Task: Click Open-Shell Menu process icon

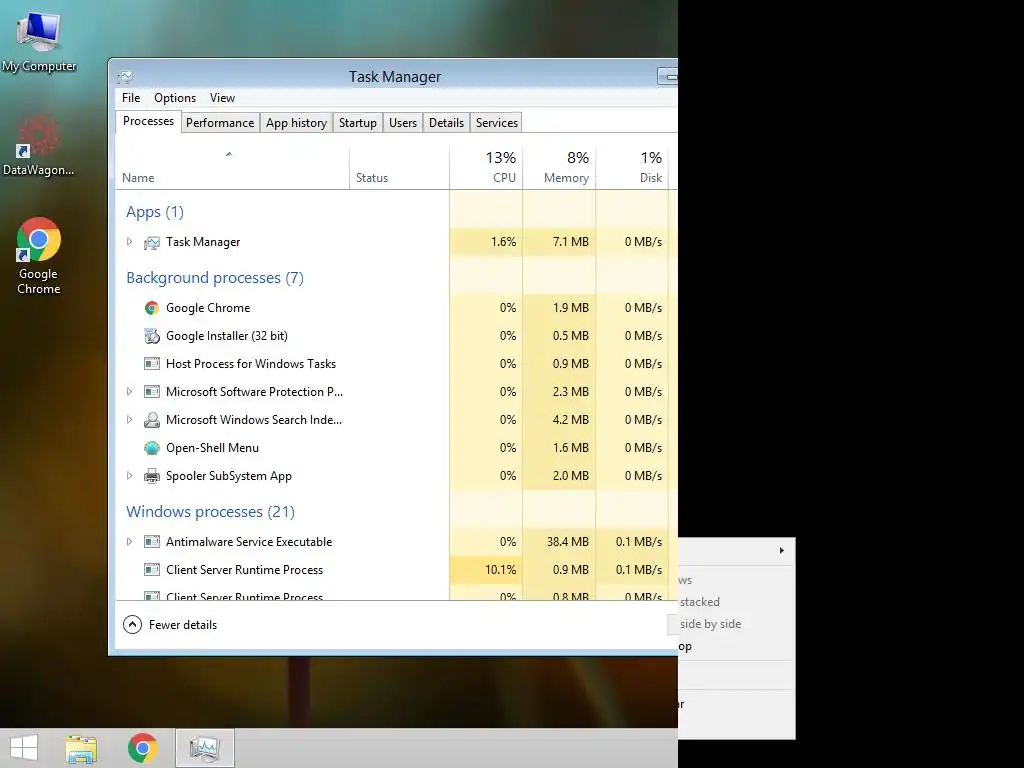Action: coord(152,448)
